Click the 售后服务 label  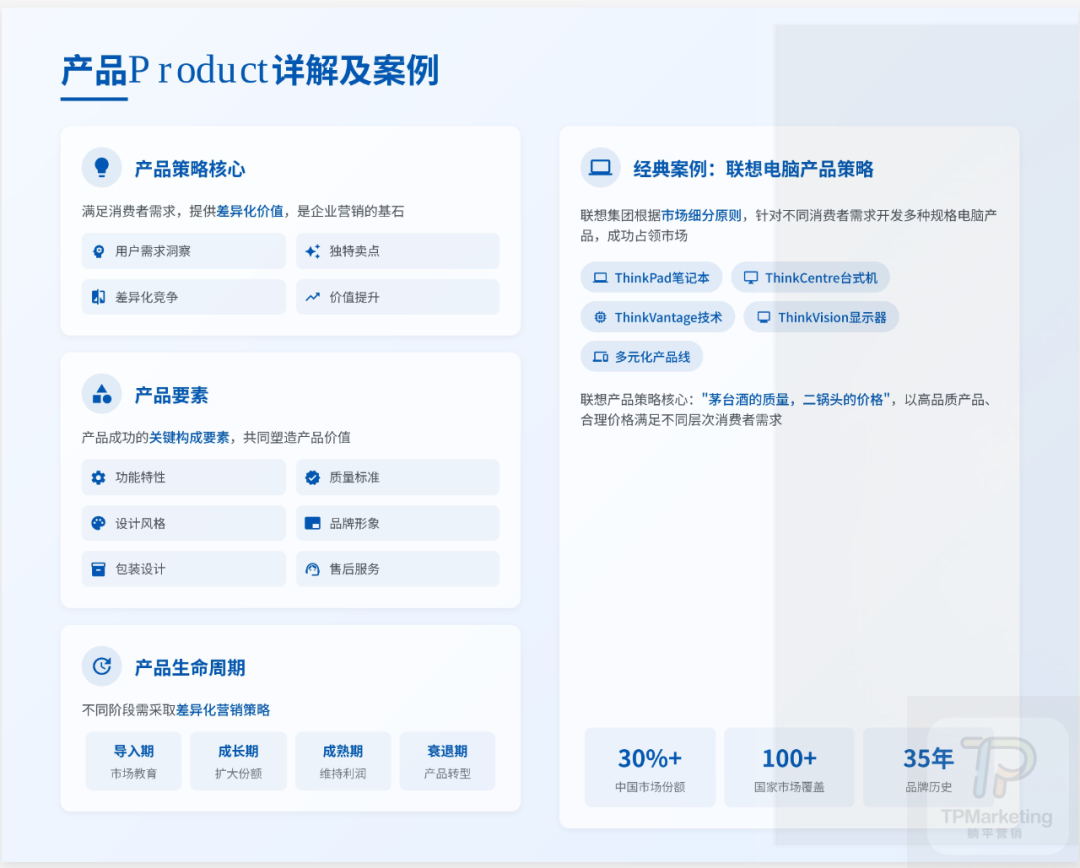355,569
